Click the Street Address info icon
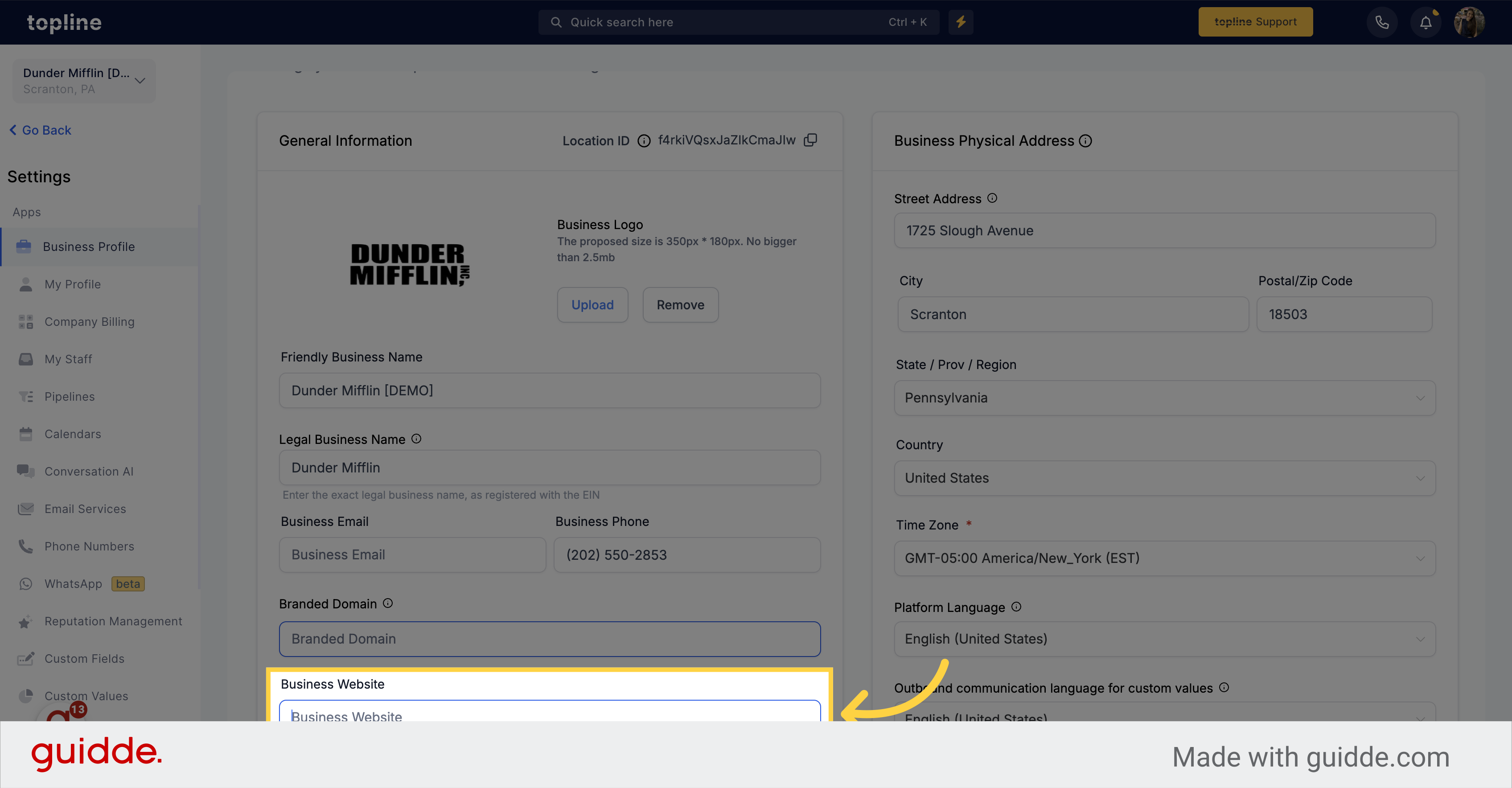The image size is (1512, 788). pyautogui.click(x=992, y=198)
